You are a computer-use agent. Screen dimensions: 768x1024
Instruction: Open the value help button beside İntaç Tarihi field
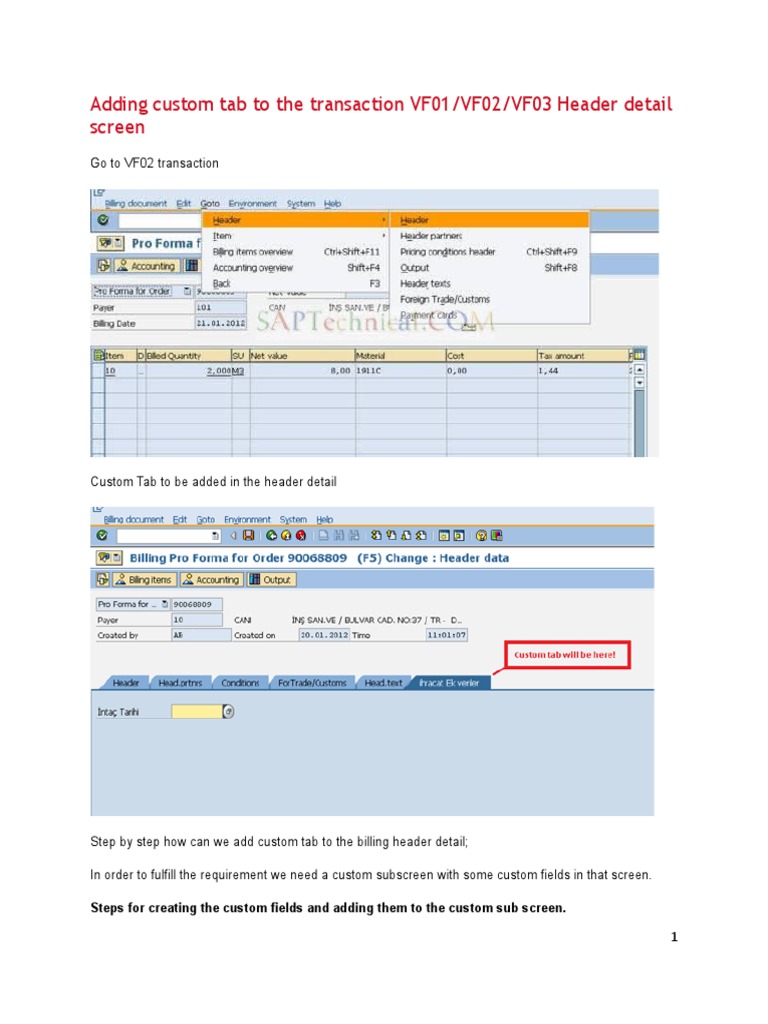(x=228, y=711)
